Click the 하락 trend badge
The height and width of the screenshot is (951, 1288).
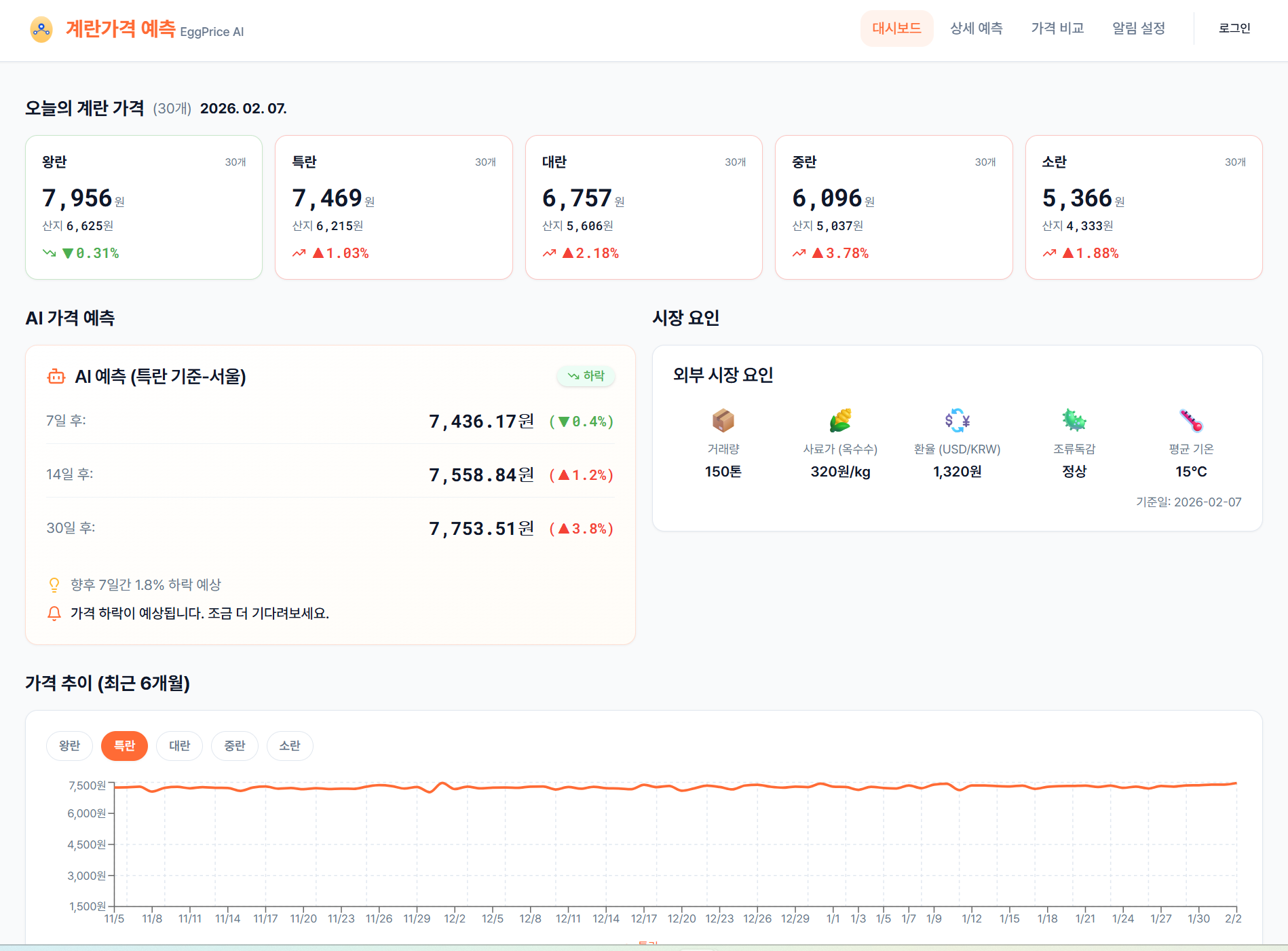pyautogui.click(x=586, y=376)
